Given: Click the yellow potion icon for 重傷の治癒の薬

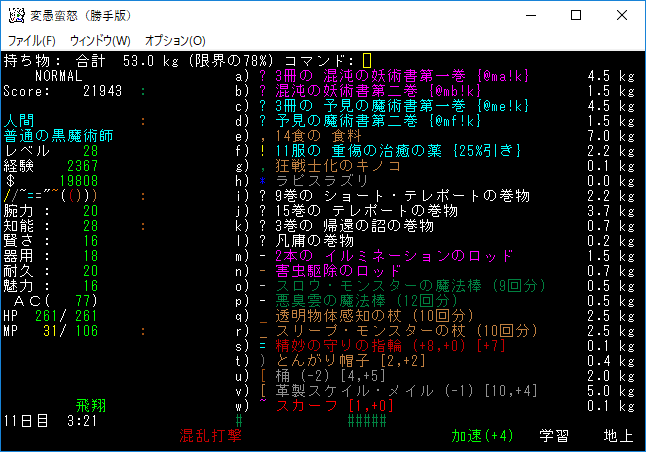Looking at the screenshot, I should (261, 150).
